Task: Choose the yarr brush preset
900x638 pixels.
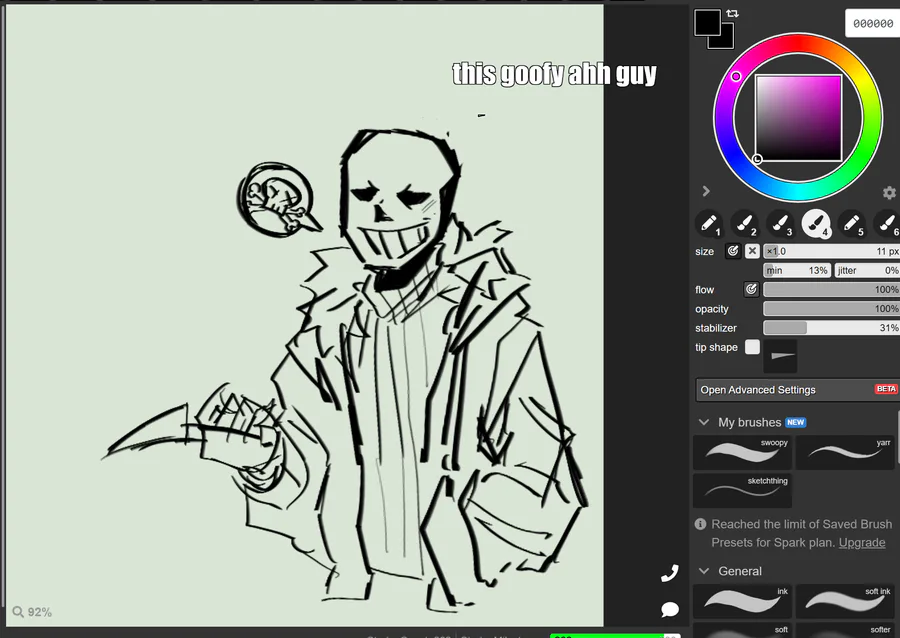Action: point(845,452)
